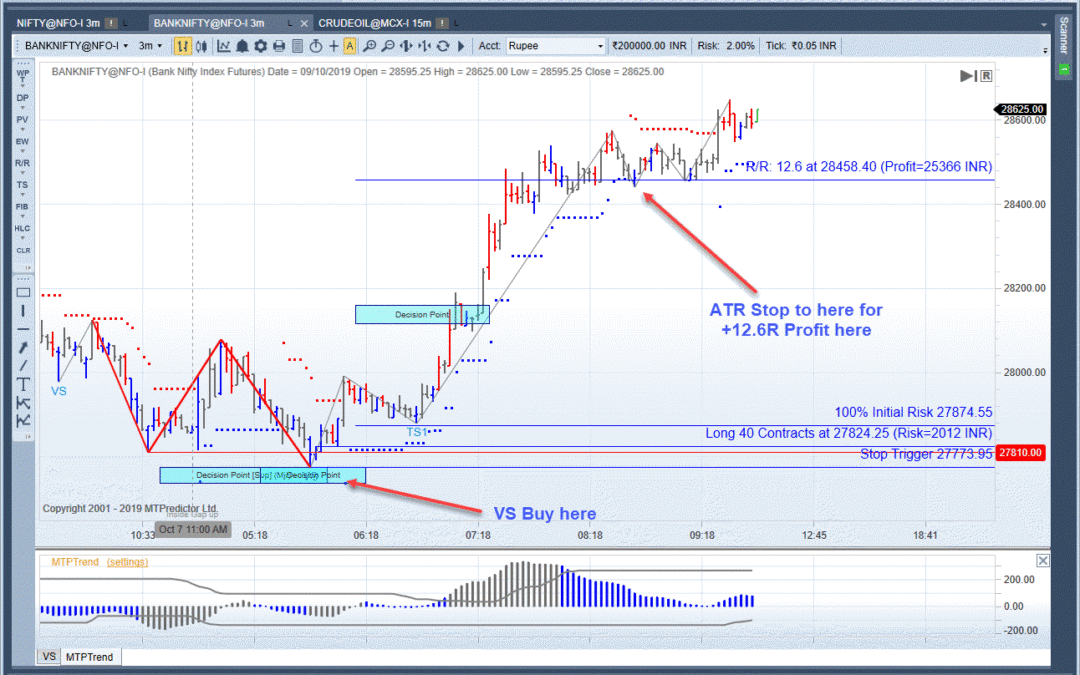Click the DP decision point tool
The width and height of the screenshot is (1080, 675).
tap(23, 98)
